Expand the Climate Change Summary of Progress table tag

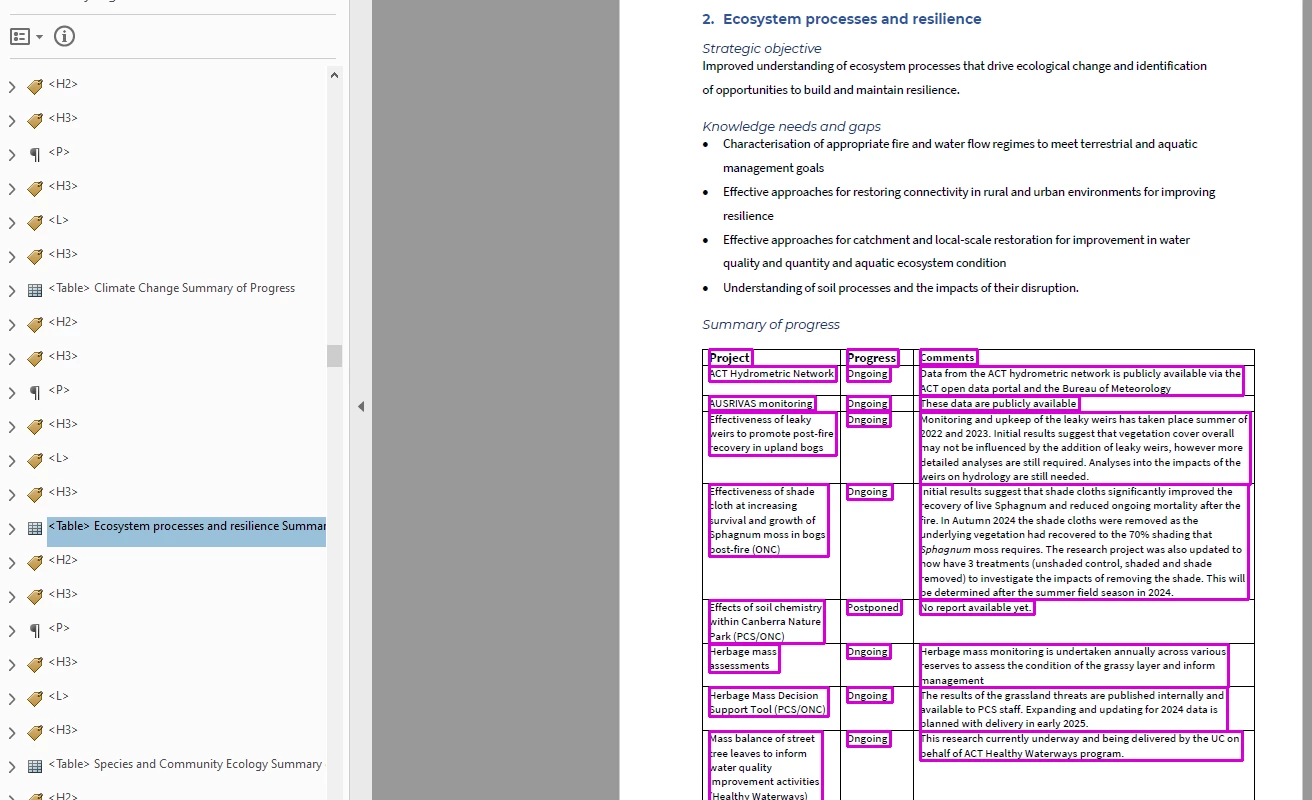[x=12, y=290]
